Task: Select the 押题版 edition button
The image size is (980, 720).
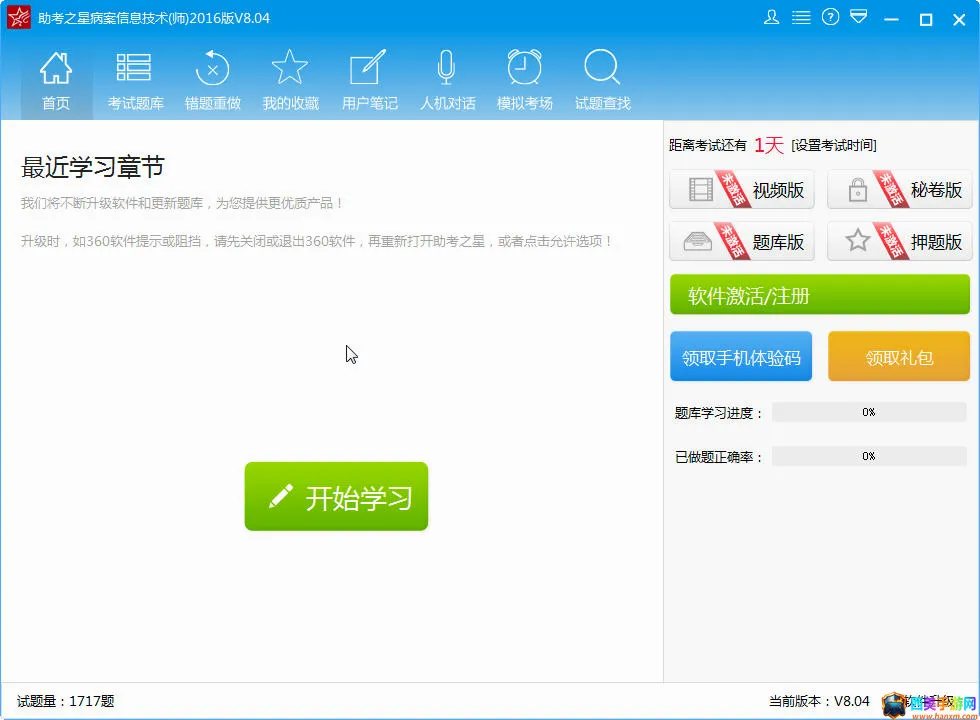Action: 899,241
